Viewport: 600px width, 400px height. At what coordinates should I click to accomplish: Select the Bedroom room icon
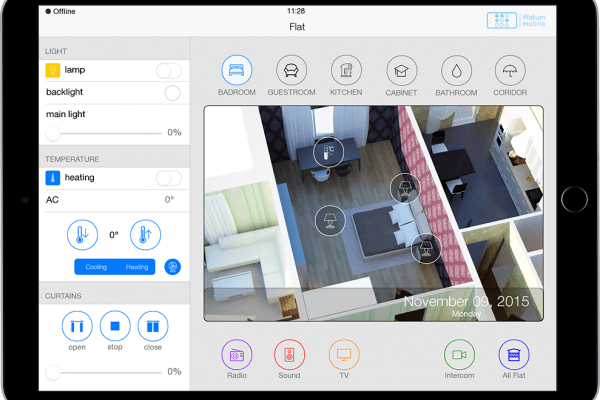click(x=237, y=71)
